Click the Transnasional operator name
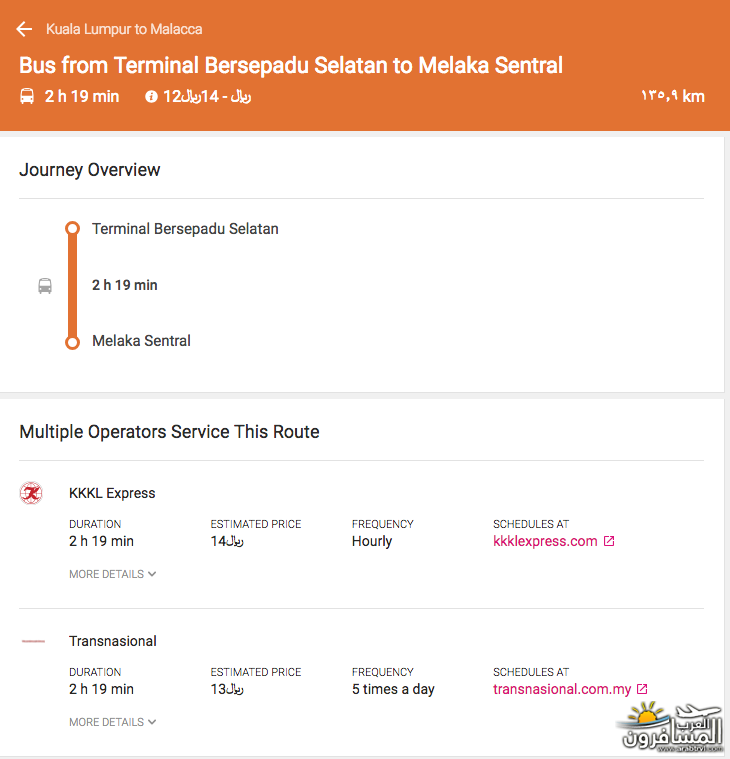 point(113,641)
